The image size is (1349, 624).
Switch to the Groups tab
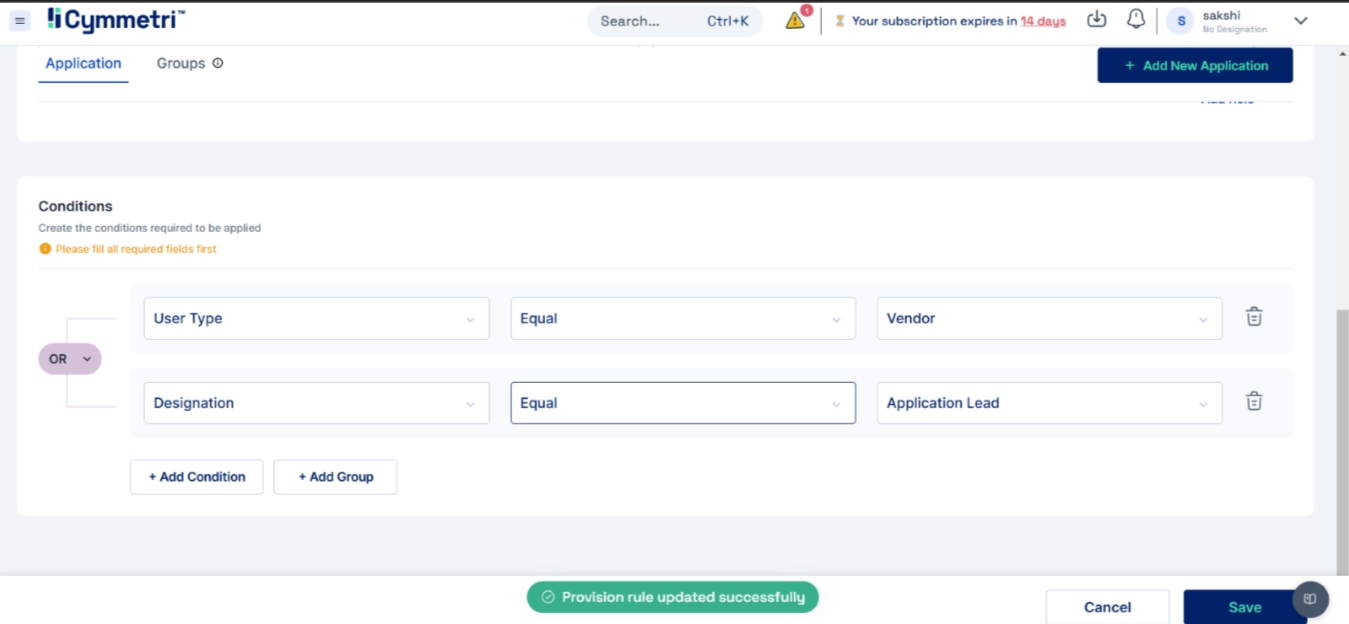(180, 63)
